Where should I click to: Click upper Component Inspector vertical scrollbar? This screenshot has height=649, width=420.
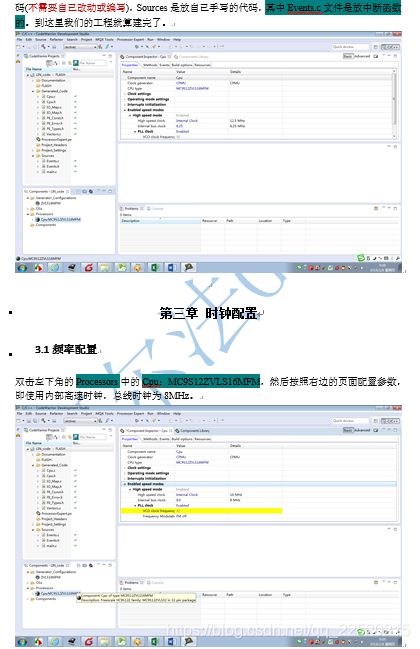pyautogui.click(x=394, y=103)
